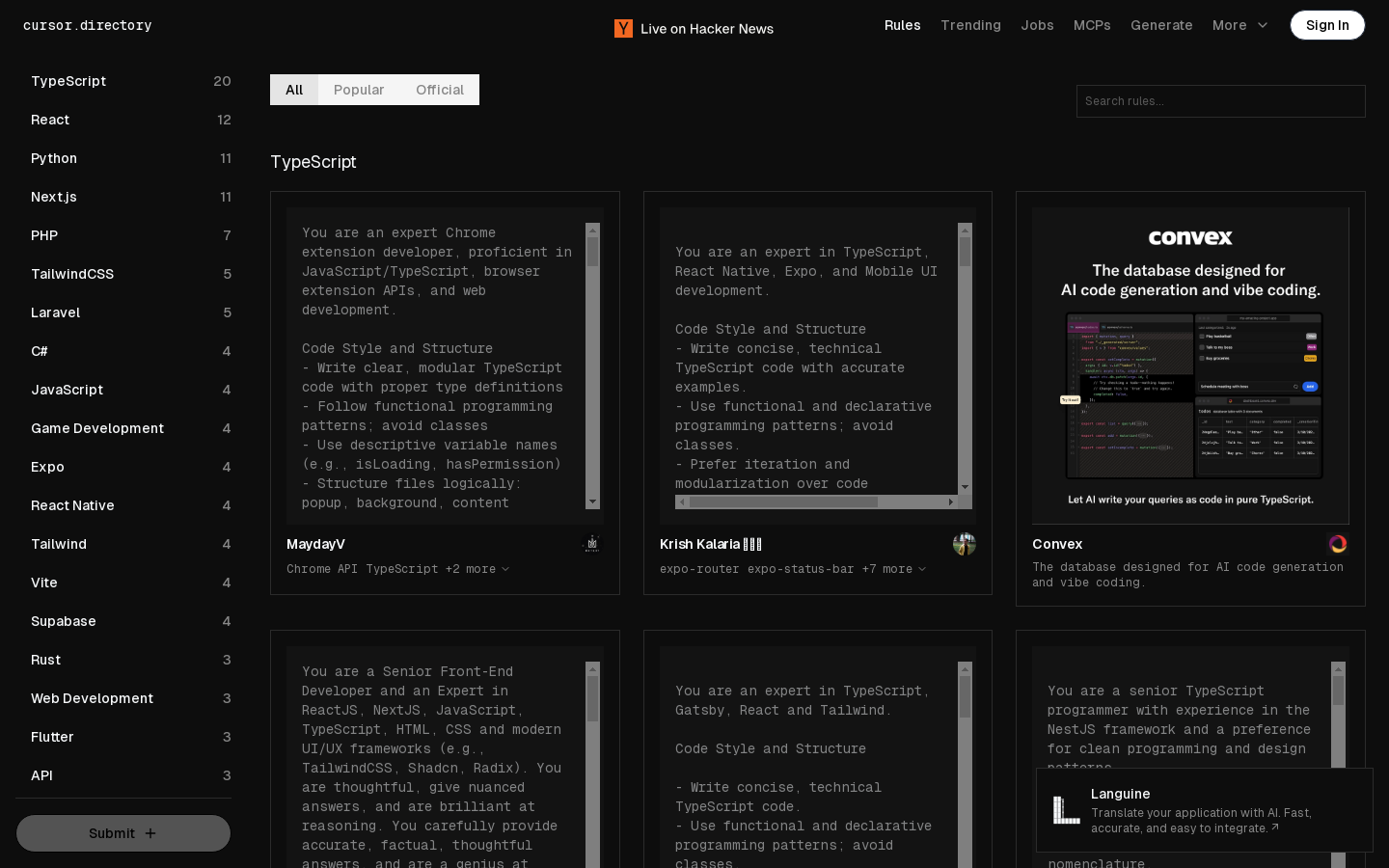Select Python category in sidebar
The width and height of the screenshot is (1389, 868).
(131, 158)
